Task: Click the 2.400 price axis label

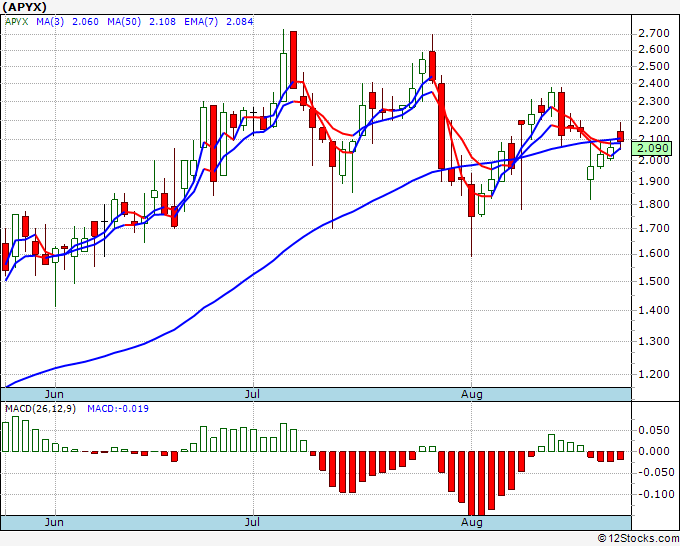Action: [654, 83]
